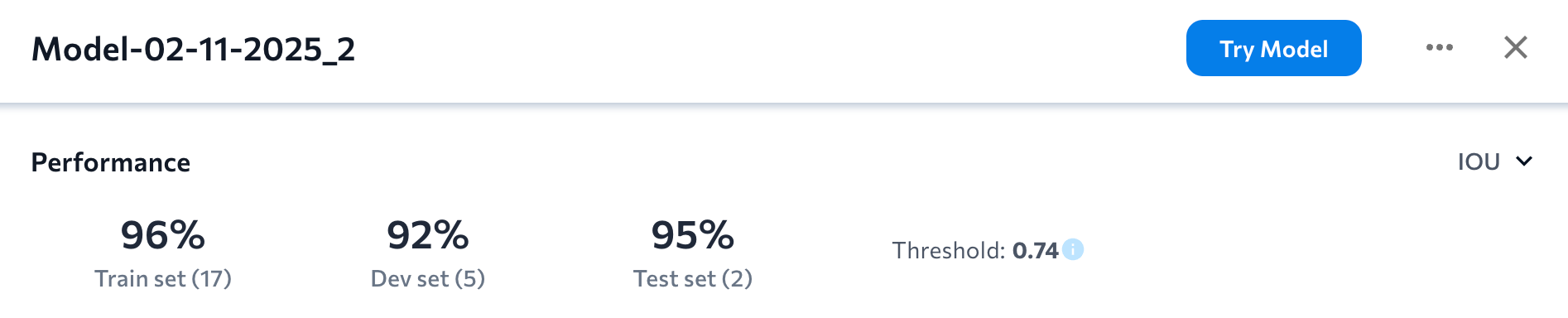Show model actions via ellipsis icon

(x=1439, y=48)
